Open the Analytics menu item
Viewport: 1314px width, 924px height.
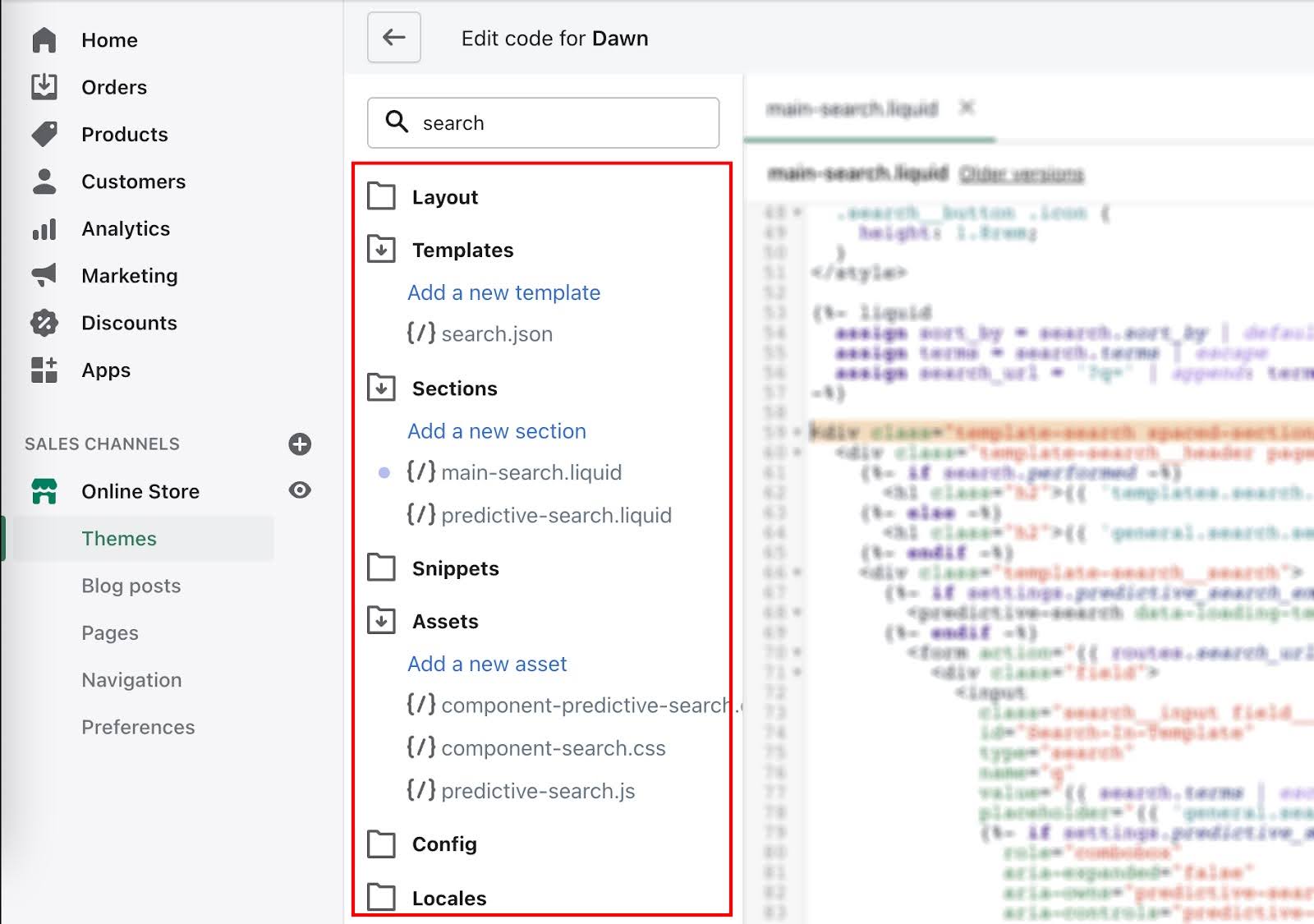click(126, 228)
